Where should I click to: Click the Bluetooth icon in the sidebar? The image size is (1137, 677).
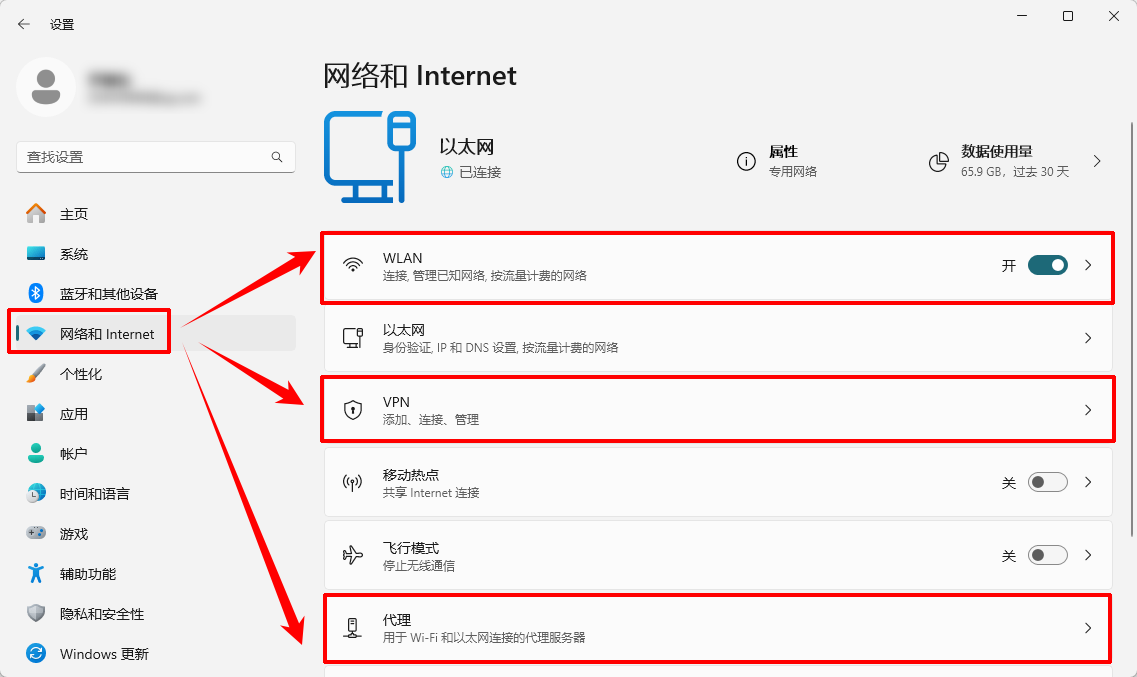click(x=36, y=293)
